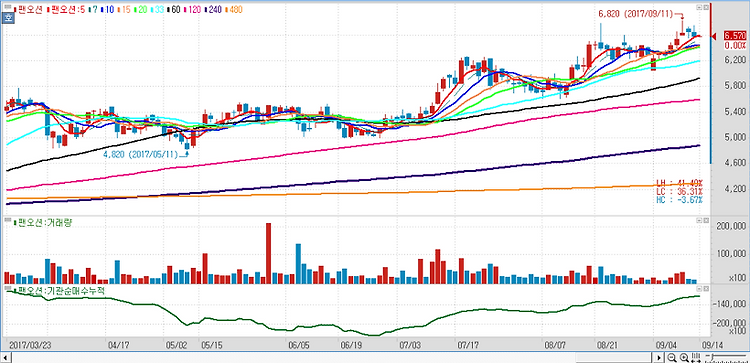
Task: Click the 07/17 date axis label
Action: (469, 345)
